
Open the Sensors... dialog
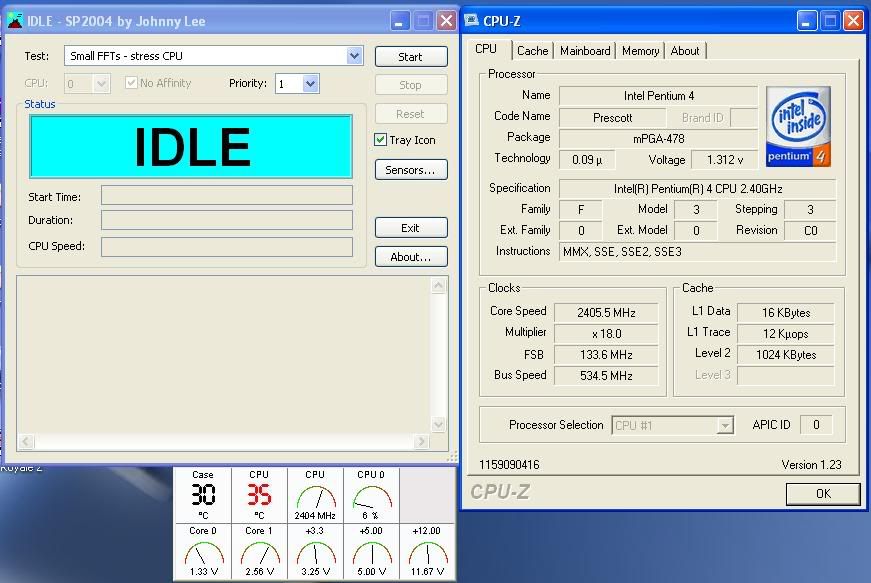[411, 170]
